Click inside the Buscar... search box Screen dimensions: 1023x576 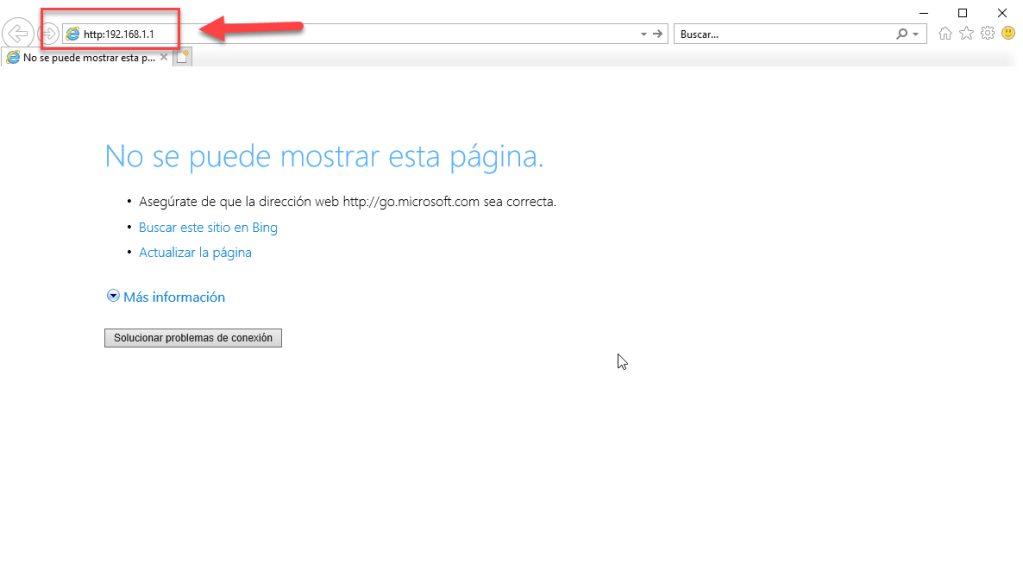point(780,34)
